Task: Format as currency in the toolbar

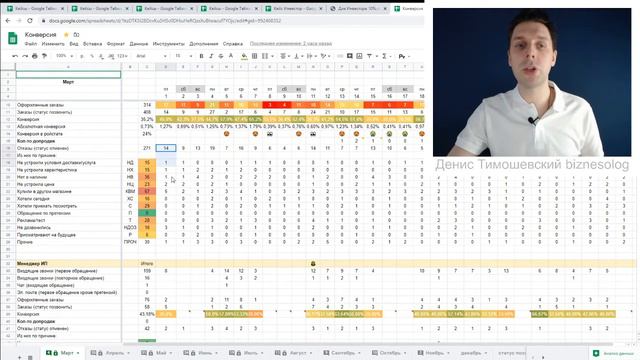Action: point(82,56)
